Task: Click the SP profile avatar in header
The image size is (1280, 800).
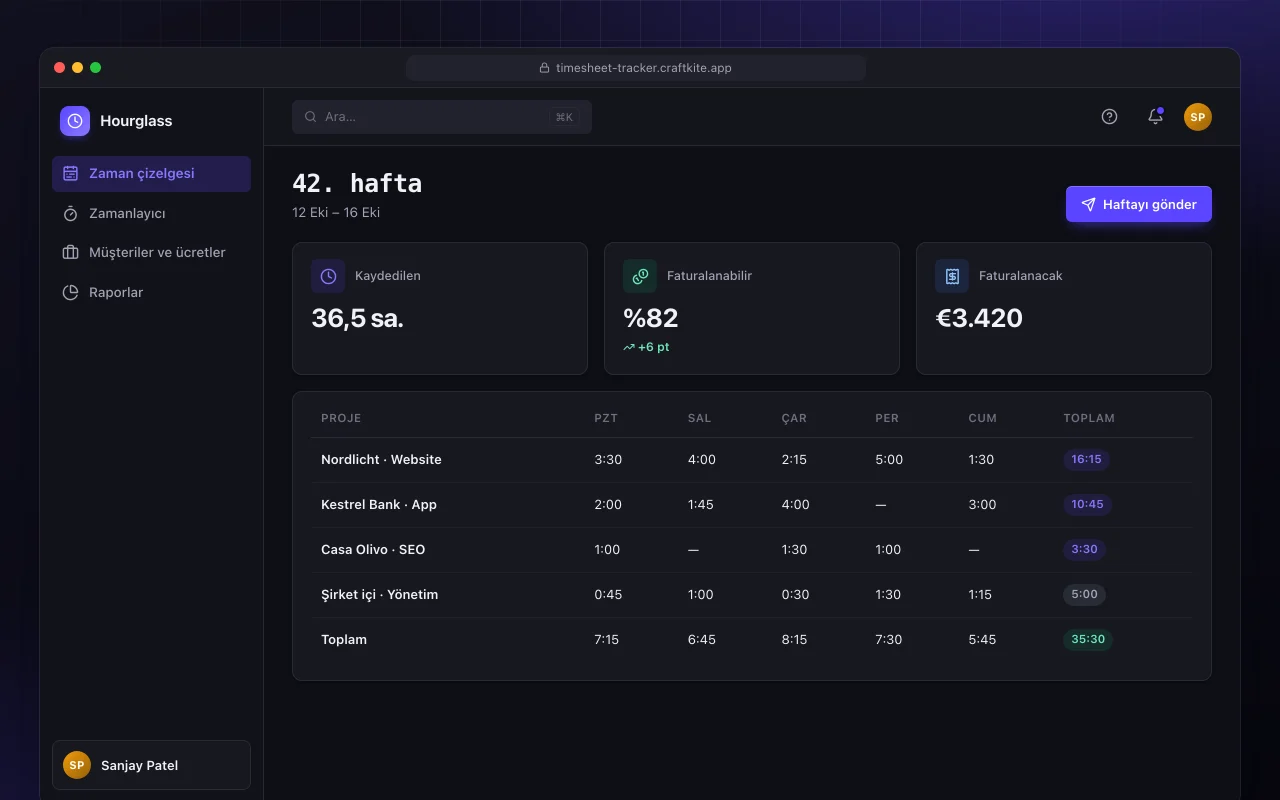Action: [x=1198, y=116]
